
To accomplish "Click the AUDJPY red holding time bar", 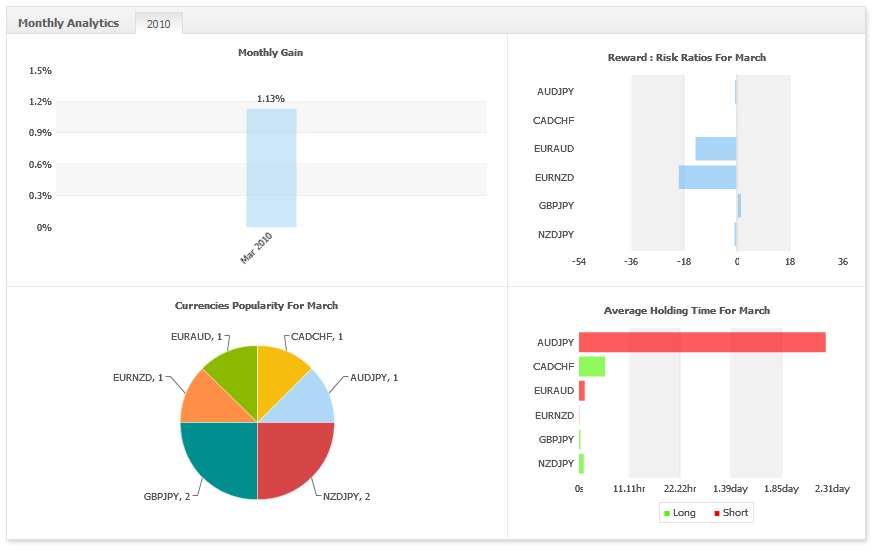I will tap(702, 342).
